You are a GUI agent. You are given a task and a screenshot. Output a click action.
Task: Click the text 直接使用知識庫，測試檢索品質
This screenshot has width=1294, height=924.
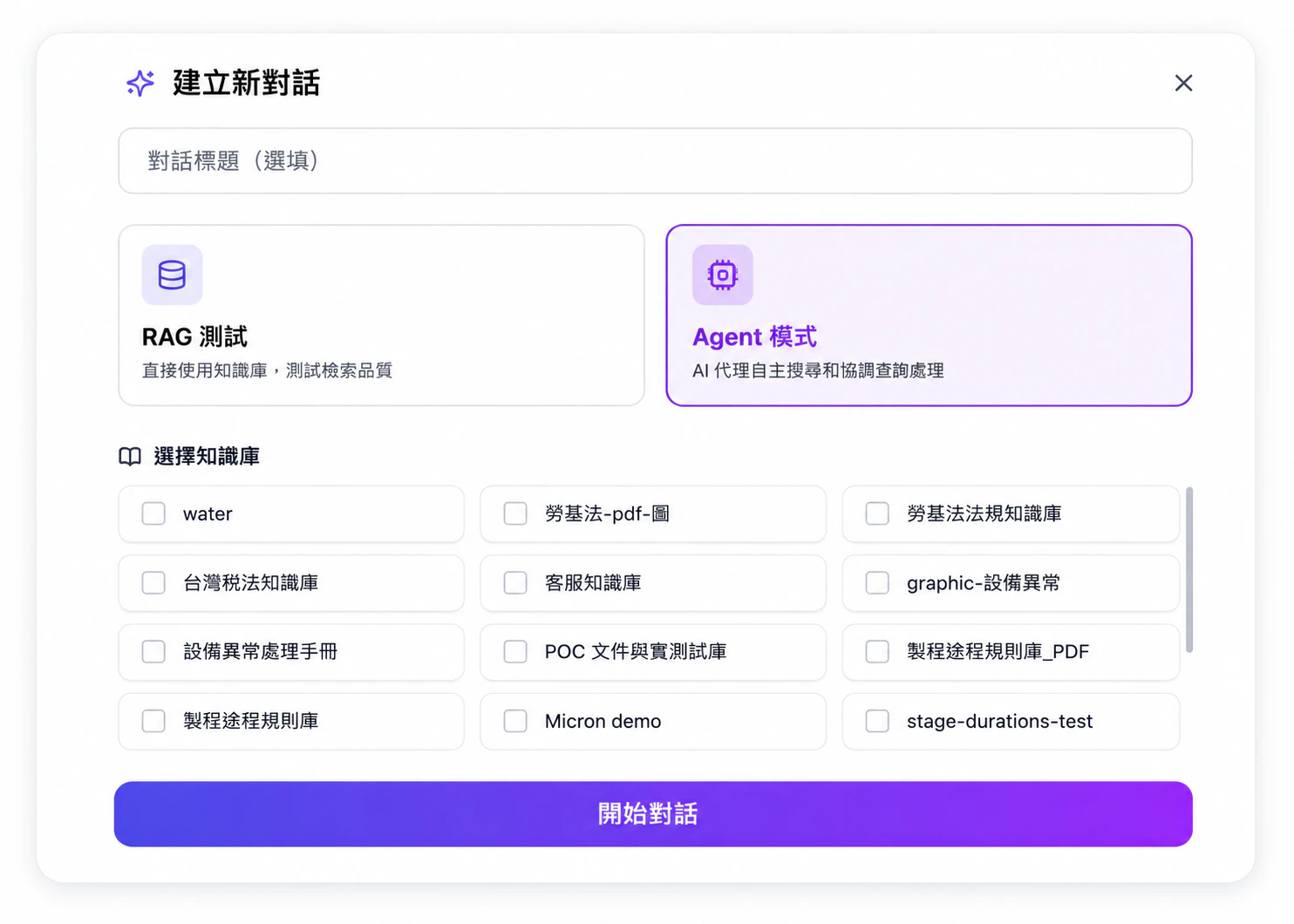[267, 370]
